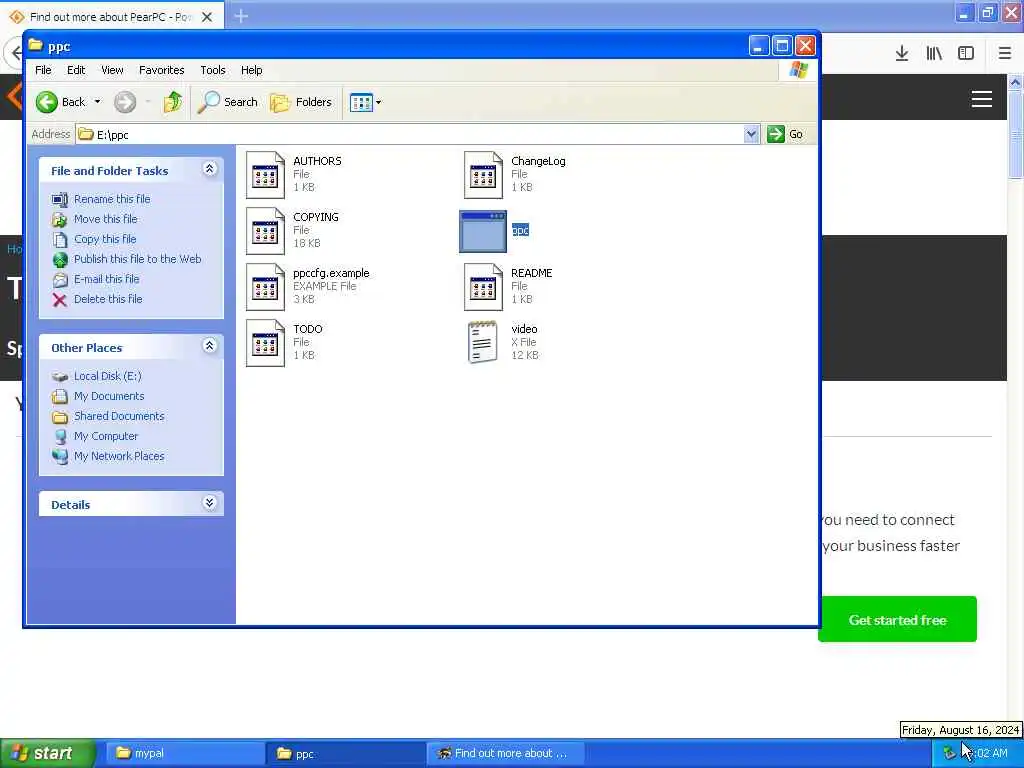Open My Documents in Other Places
The height and width of the screenshot is (768, 1024).
point(109,396)
